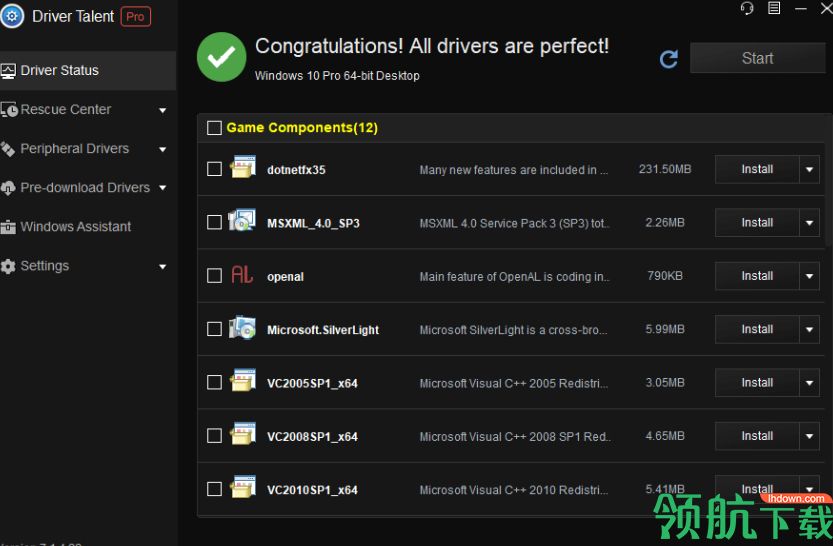Image resolution: width=833 pixels, height=546 pixels.
Task: Click the Microsoft.SilverLight installer icon
Action: (x=242, y=327)
